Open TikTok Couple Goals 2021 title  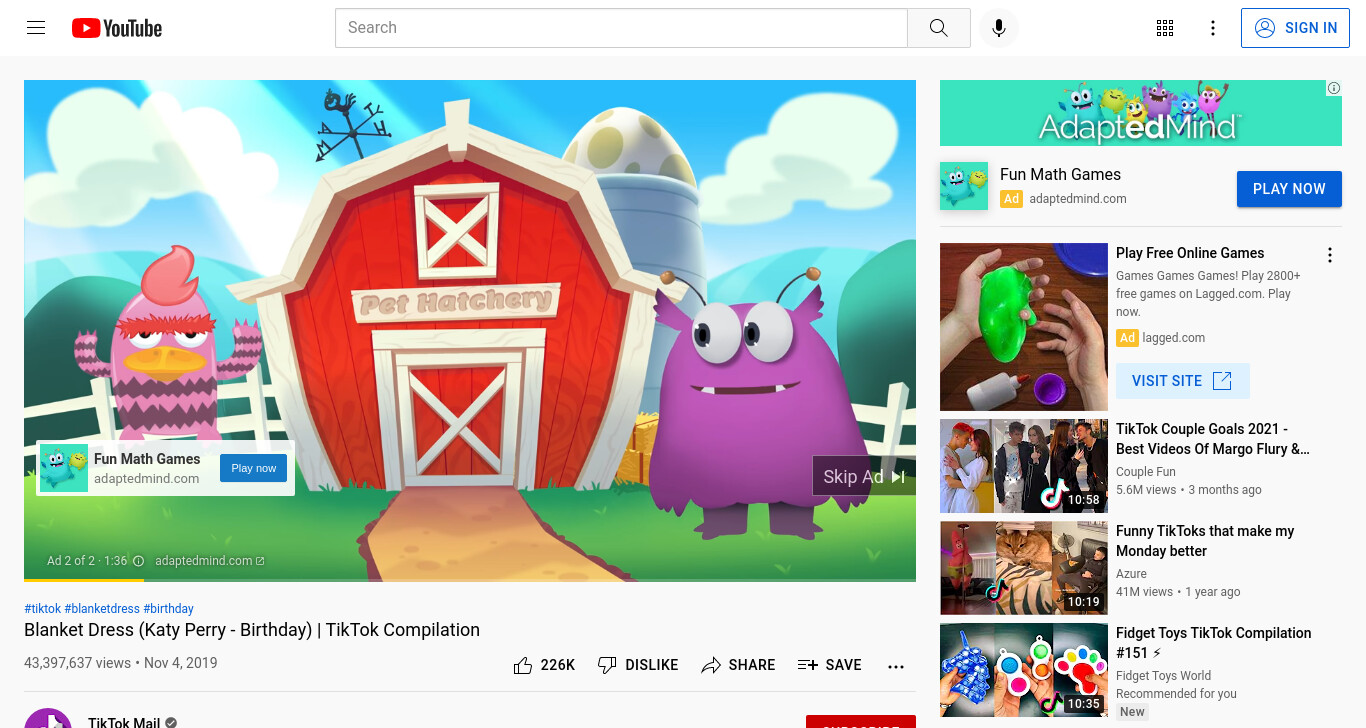[x=1213, y=439]
